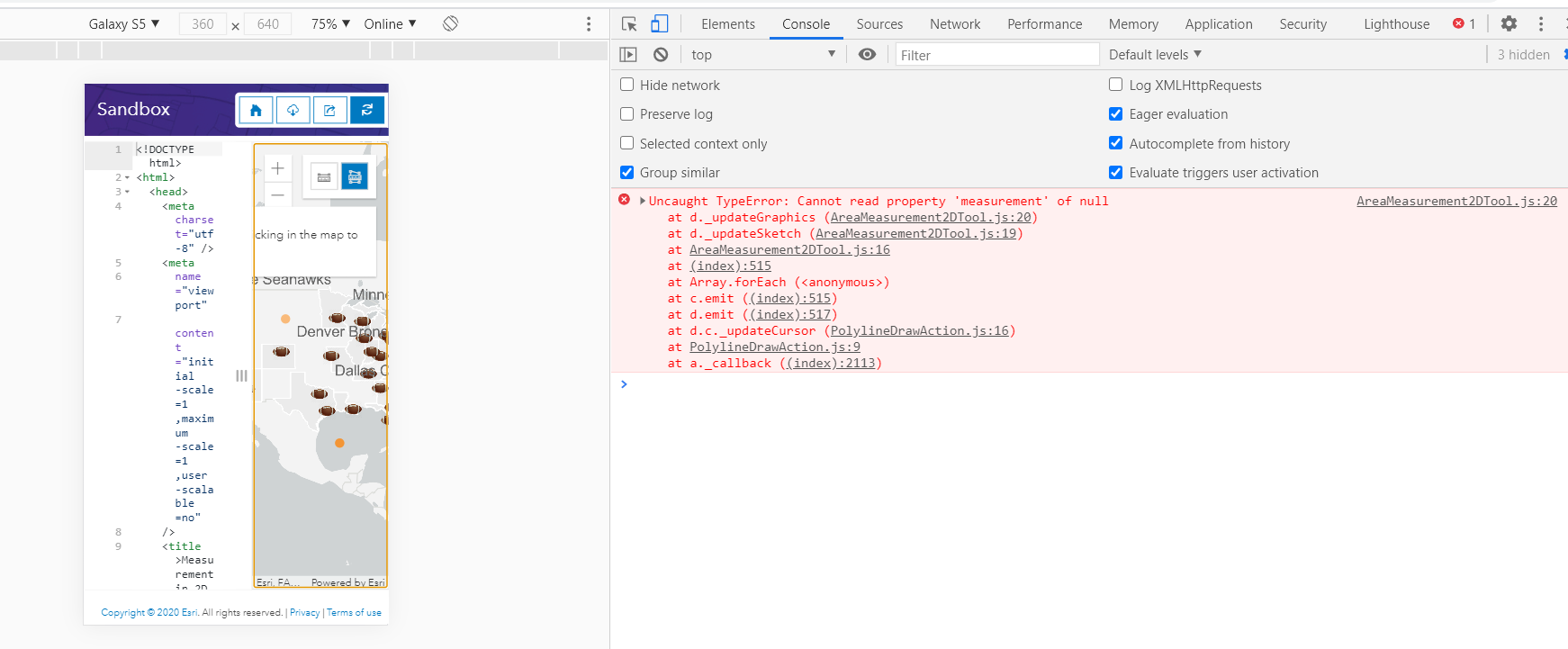Image resolution: width=1568 pixels, height=649 pixels.
Task: Open the _updateSketch AreaMeasurement2DTool.js:19 link
Action: [915, 233]
